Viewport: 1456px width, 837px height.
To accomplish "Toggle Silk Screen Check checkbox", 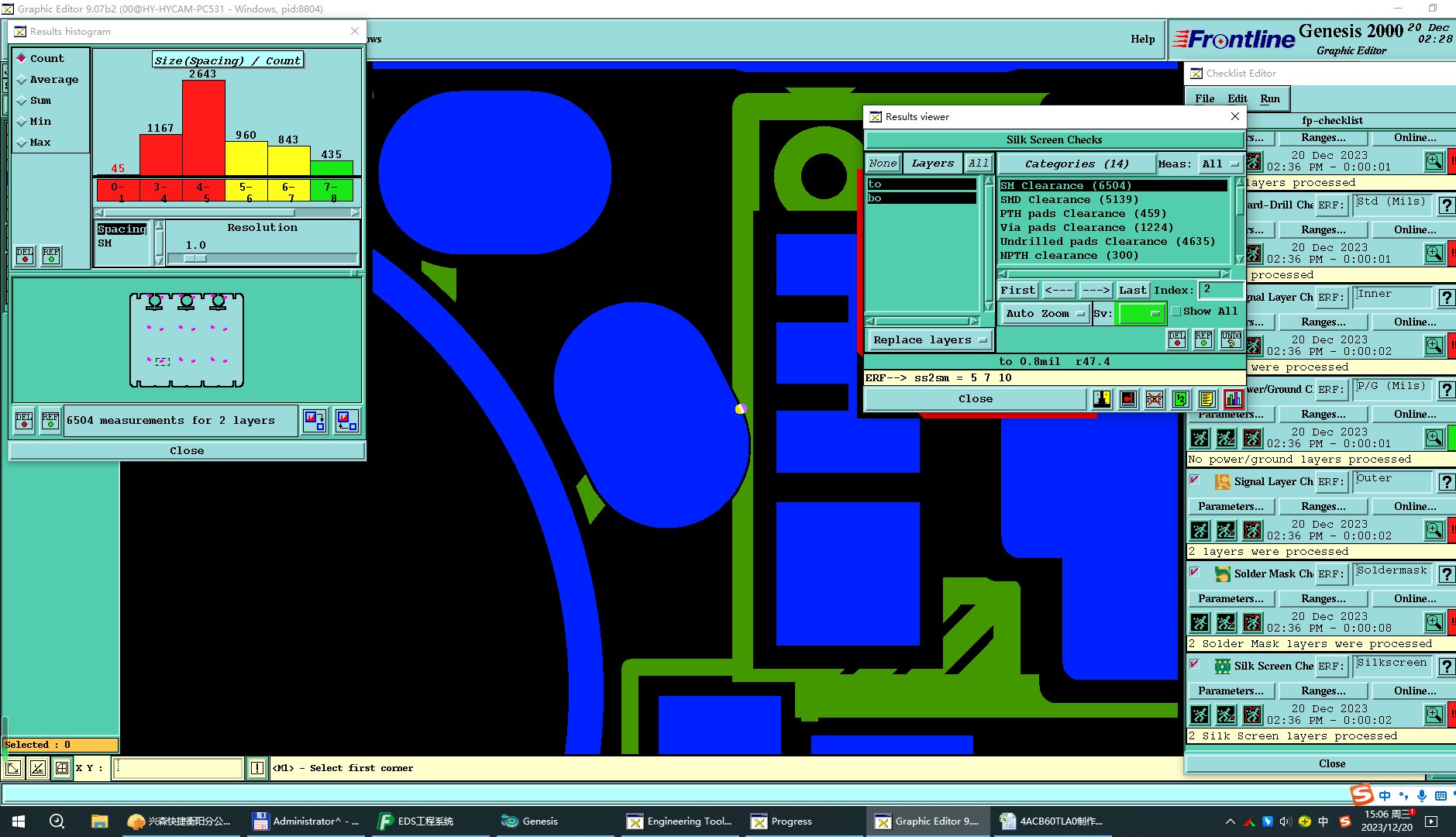I will pyautogui.click(x=1195, y=664).
